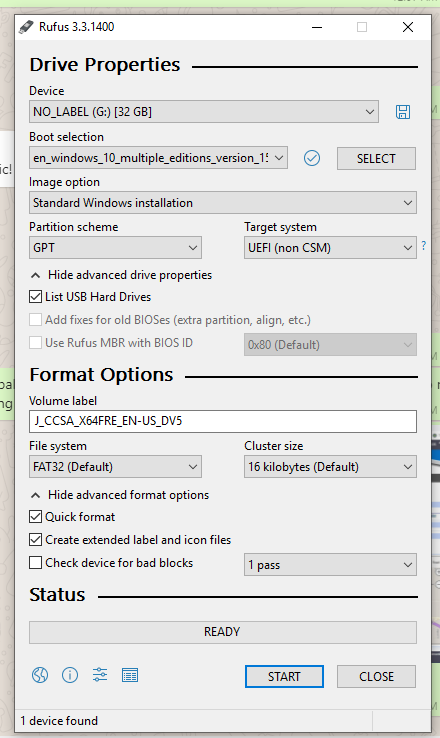Viewport: 440px width, 738px height.
Task: Click the target system help question mark
Action: (x=424, y=245)
